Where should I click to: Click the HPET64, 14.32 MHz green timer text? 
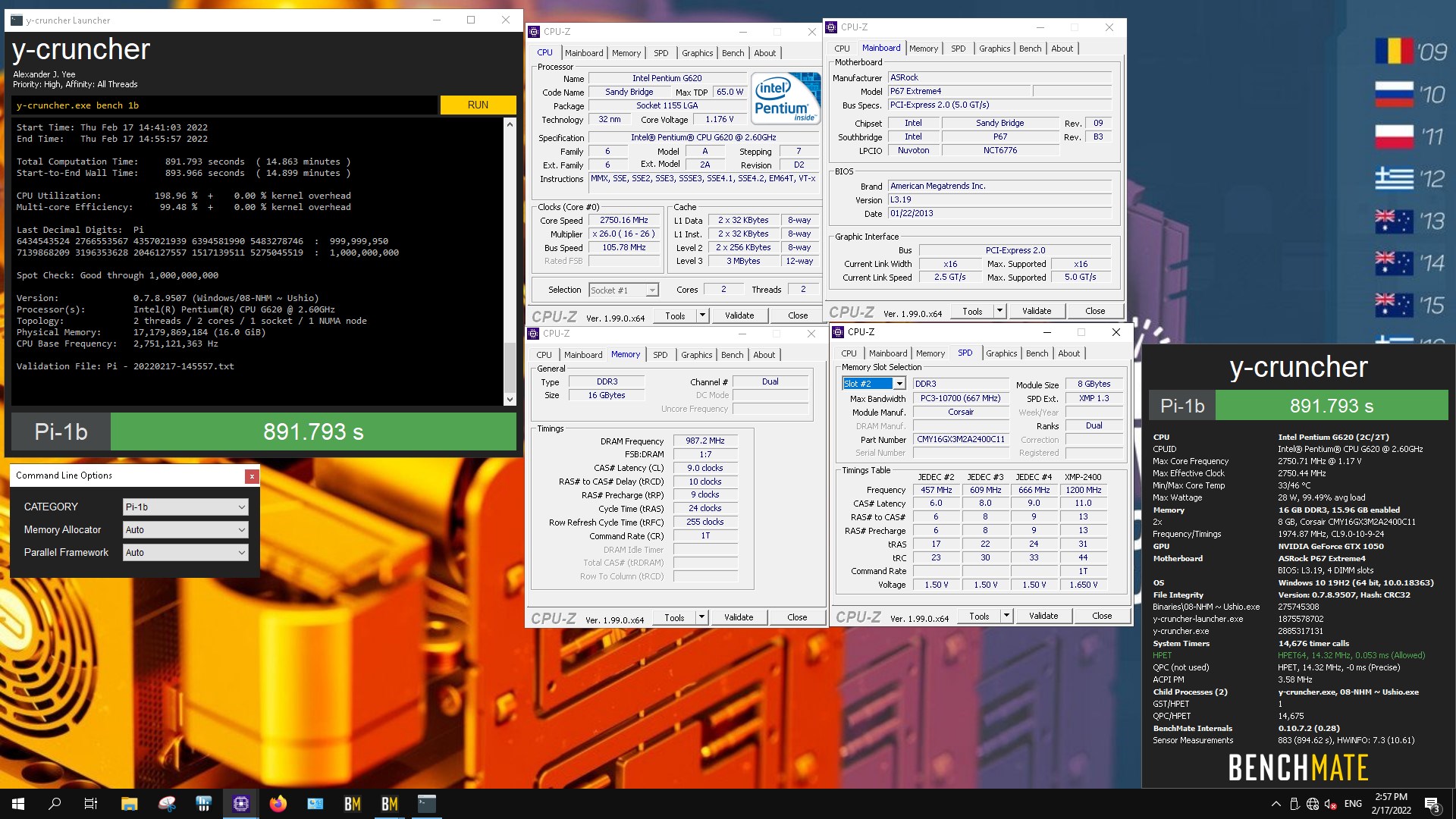coord(1351,655)
